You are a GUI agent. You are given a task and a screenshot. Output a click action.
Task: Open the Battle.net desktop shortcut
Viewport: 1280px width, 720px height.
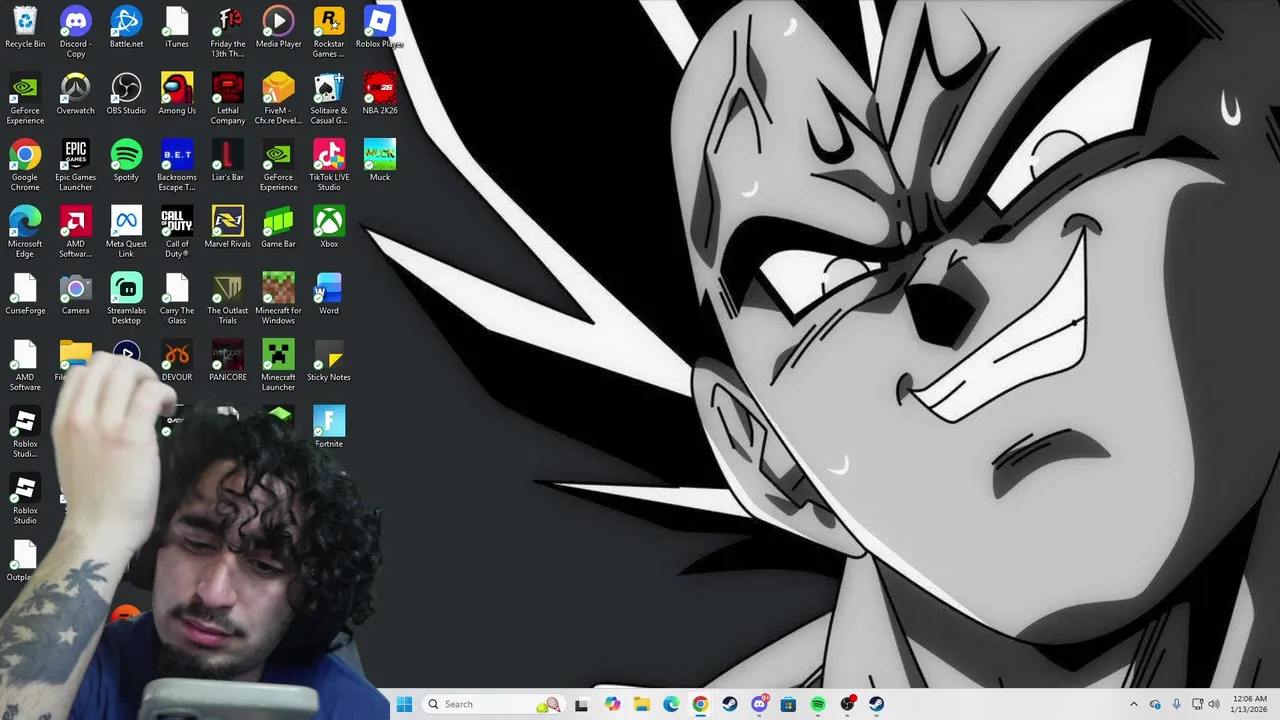126,27
